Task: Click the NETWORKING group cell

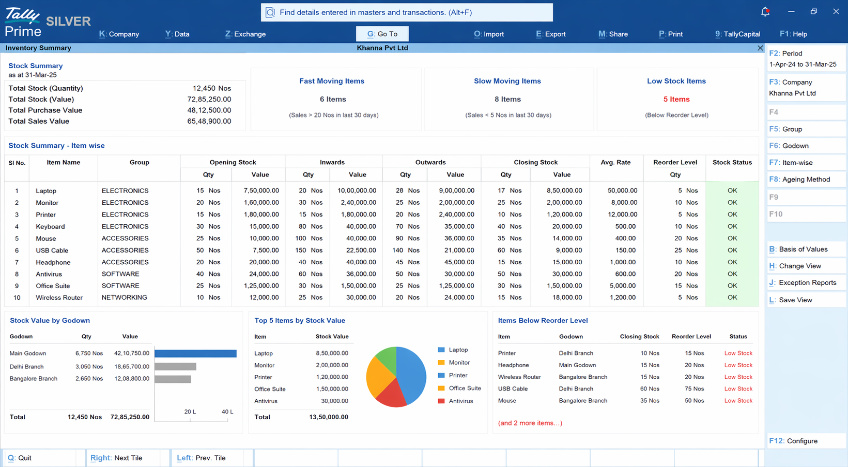Action: coord(124,298)
